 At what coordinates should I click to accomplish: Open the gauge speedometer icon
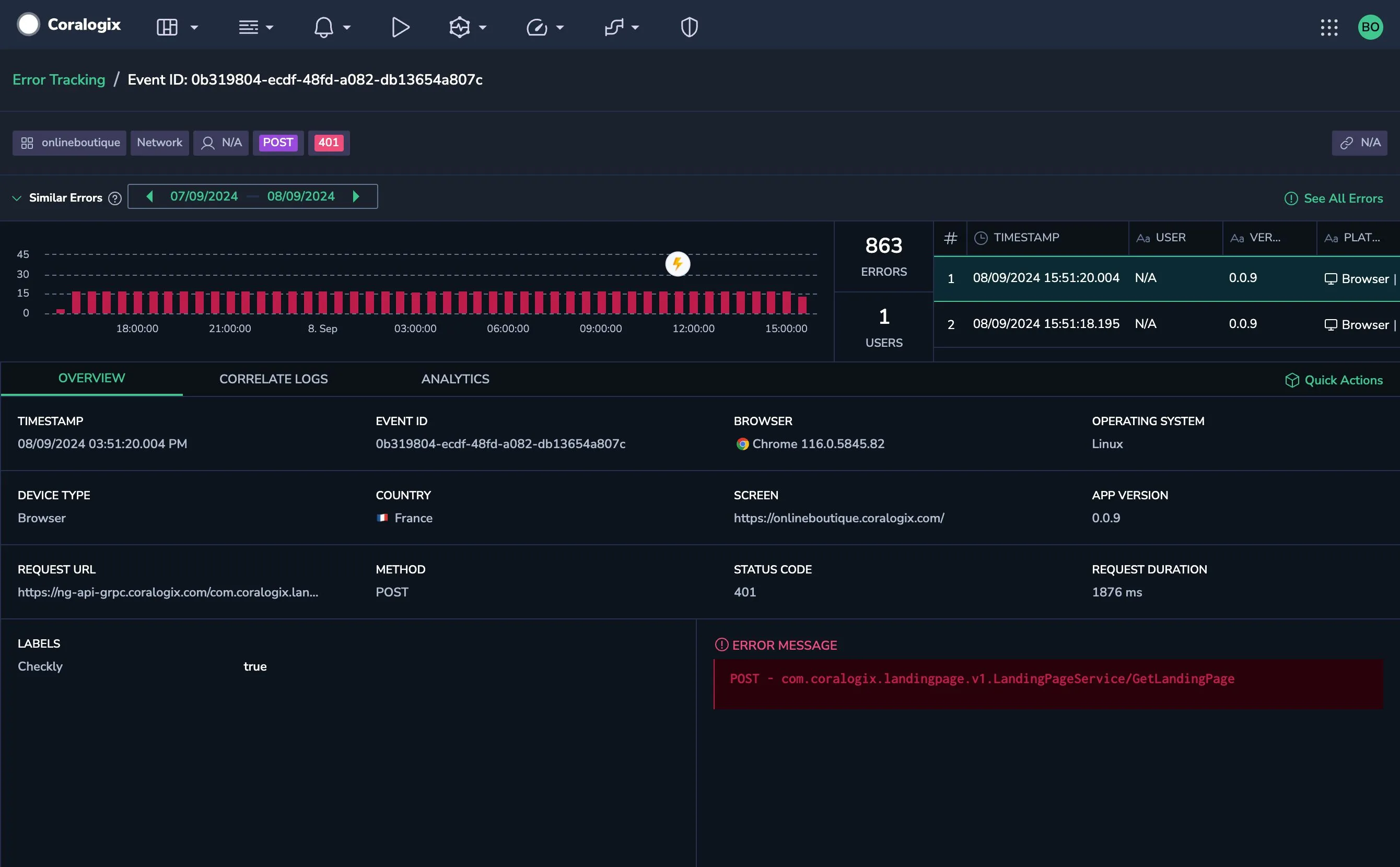(537, 27)
